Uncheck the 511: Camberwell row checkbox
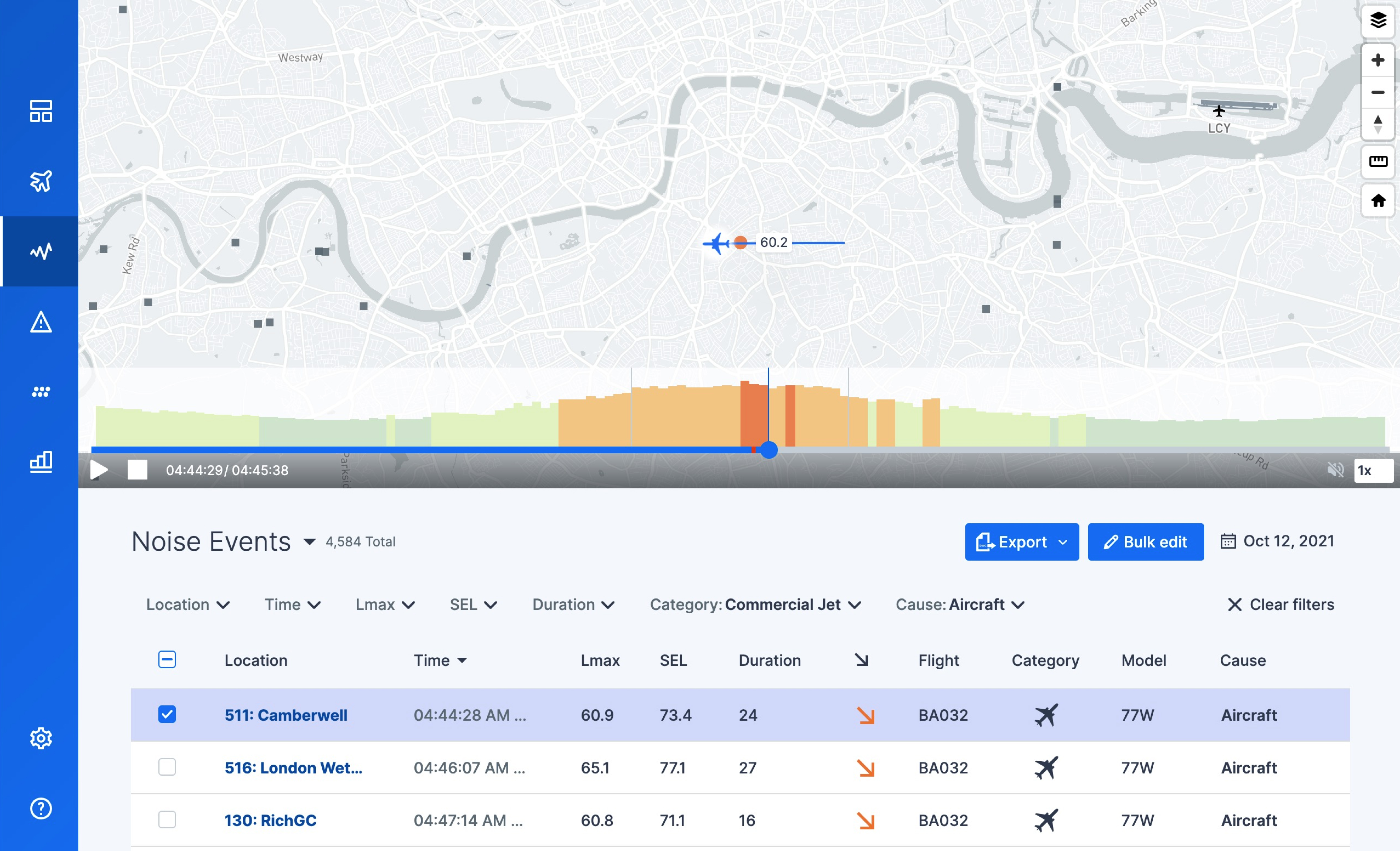Viewport: 1400px width, 851px height. tap(167, 714)
